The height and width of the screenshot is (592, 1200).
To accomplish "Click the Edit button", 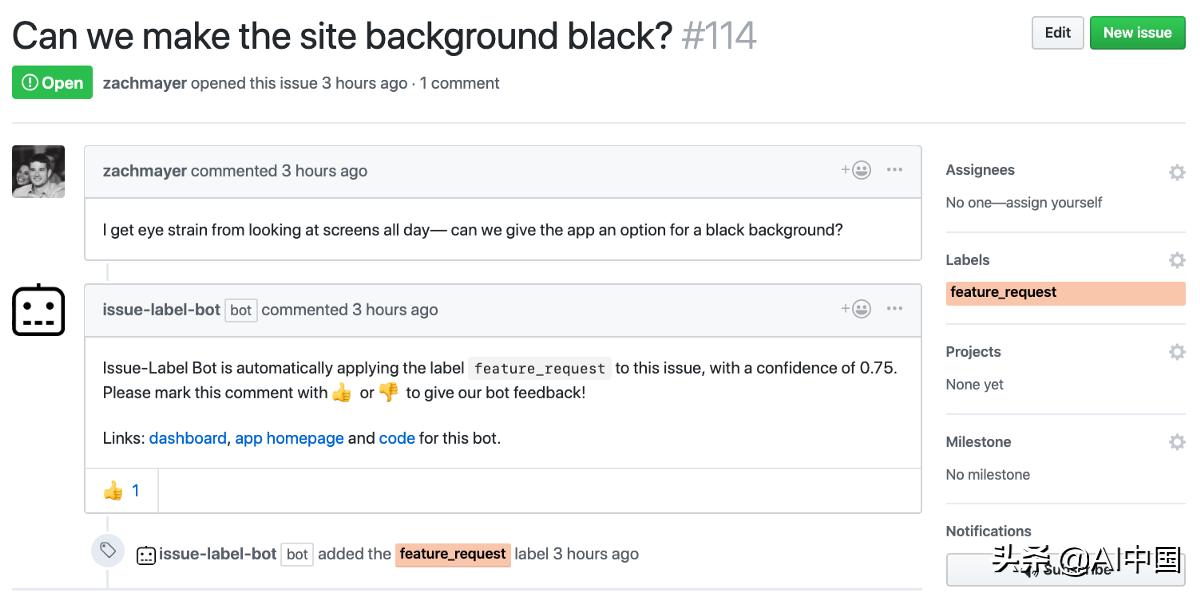I will pyautogui.click(x=1057, y=32).
